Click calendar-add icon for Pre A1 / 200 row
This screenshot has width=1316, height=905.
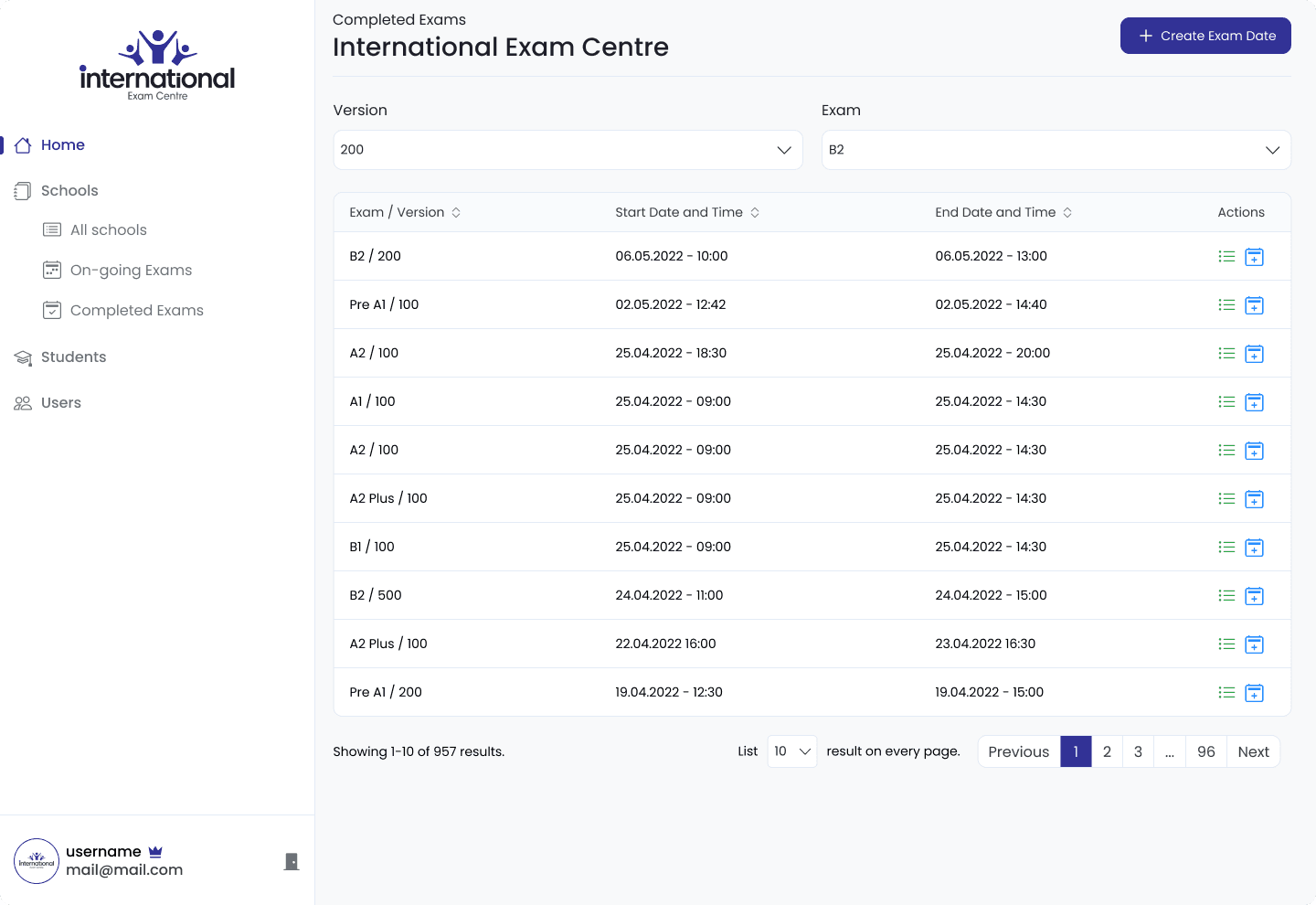coord(1255,693)
